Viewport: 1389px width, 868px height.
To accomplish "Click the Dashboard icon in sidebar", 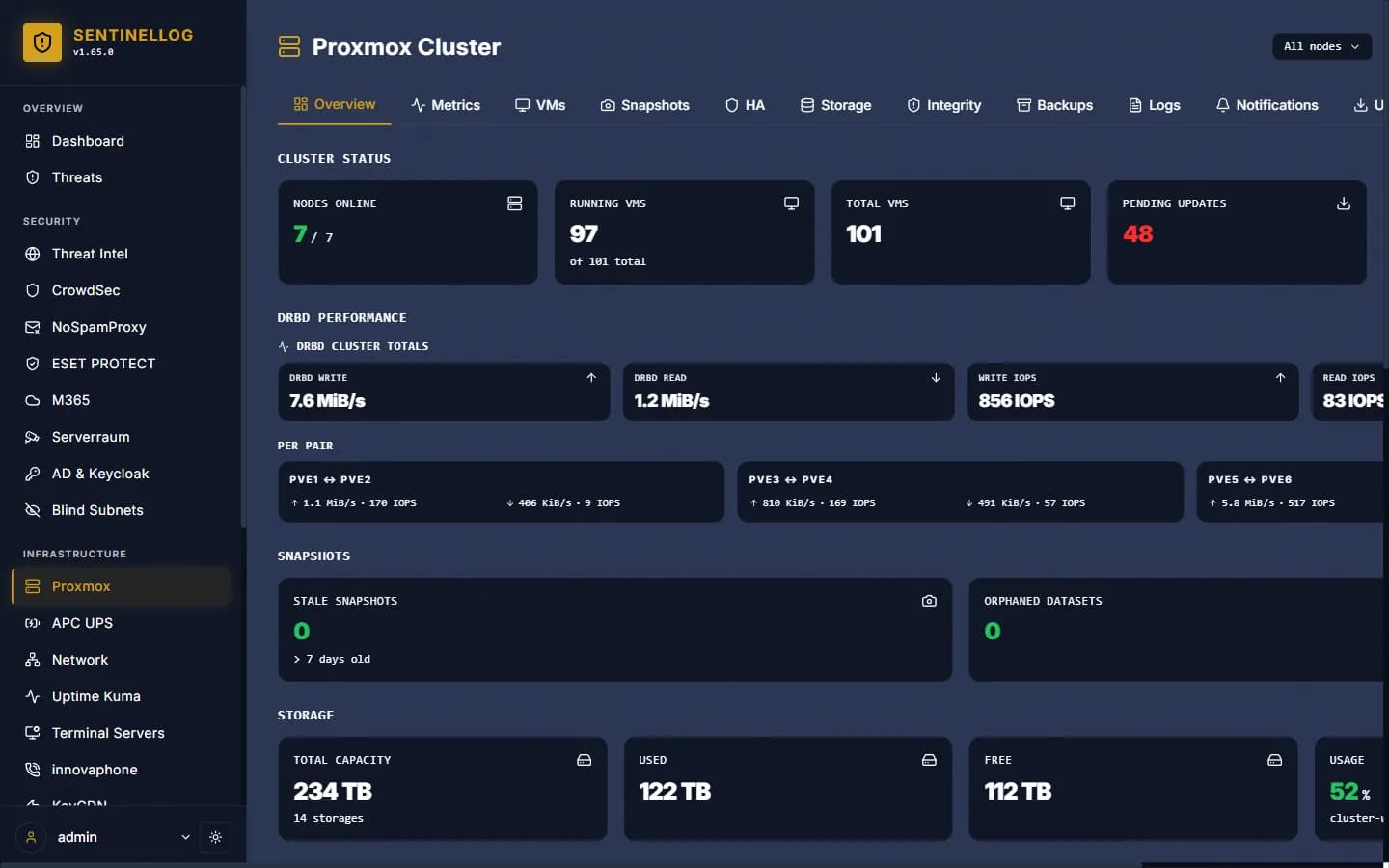I will point(32,141).
